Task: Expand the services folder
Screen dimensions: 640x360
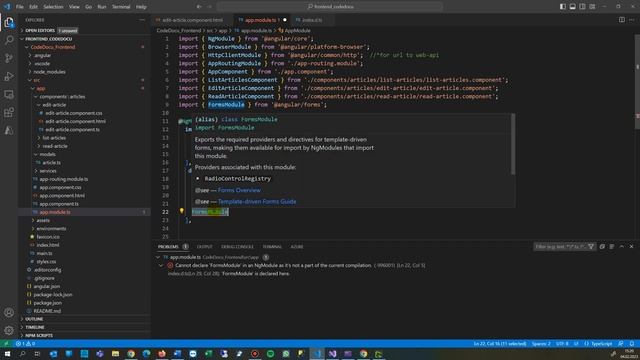Action: [48, 171]
